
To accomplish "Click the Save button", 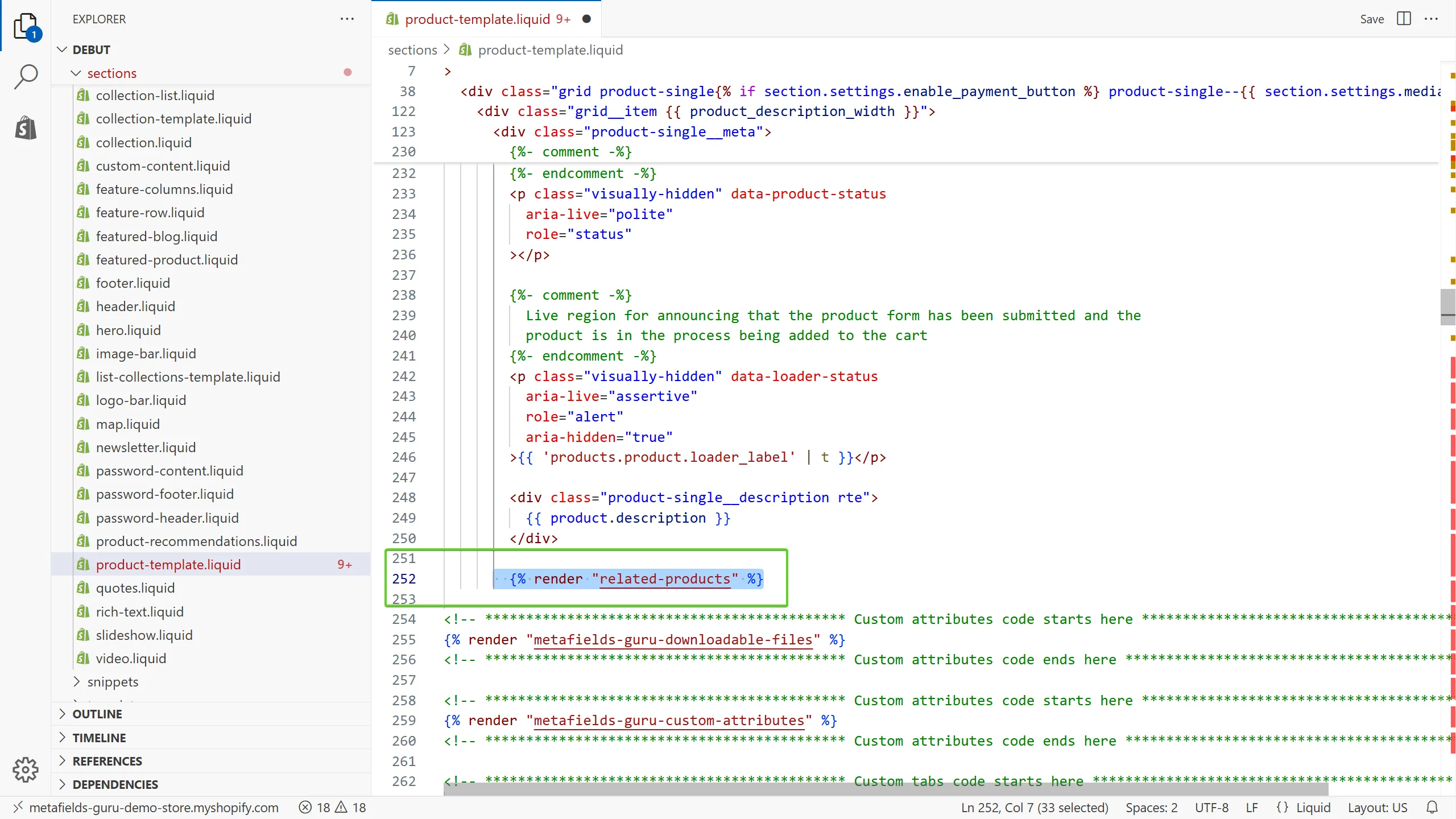I will [x=1372, y=19].
